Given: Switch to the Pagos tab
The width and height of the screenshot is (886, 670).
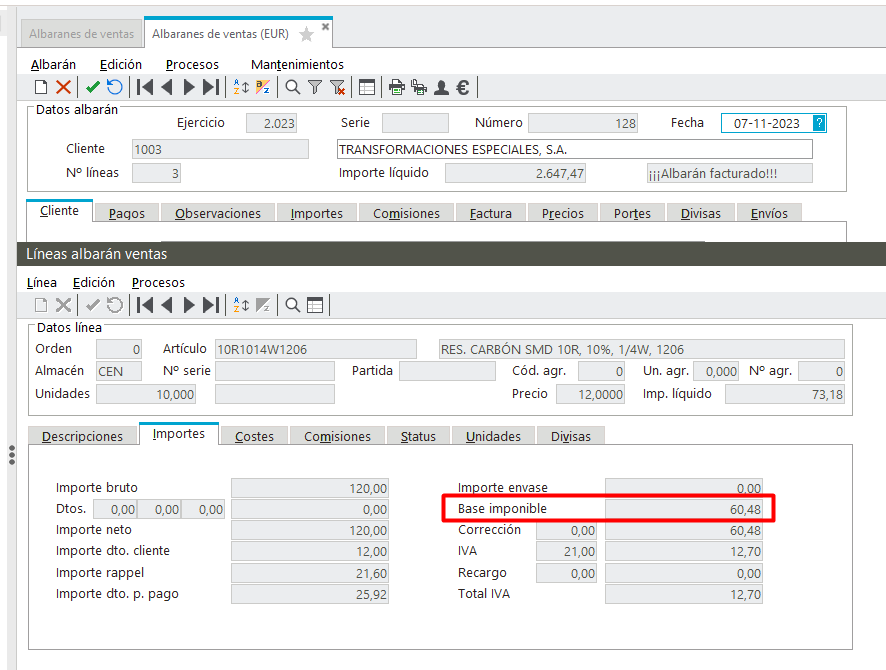Looking at the screenshot, I should pos(127,213).
